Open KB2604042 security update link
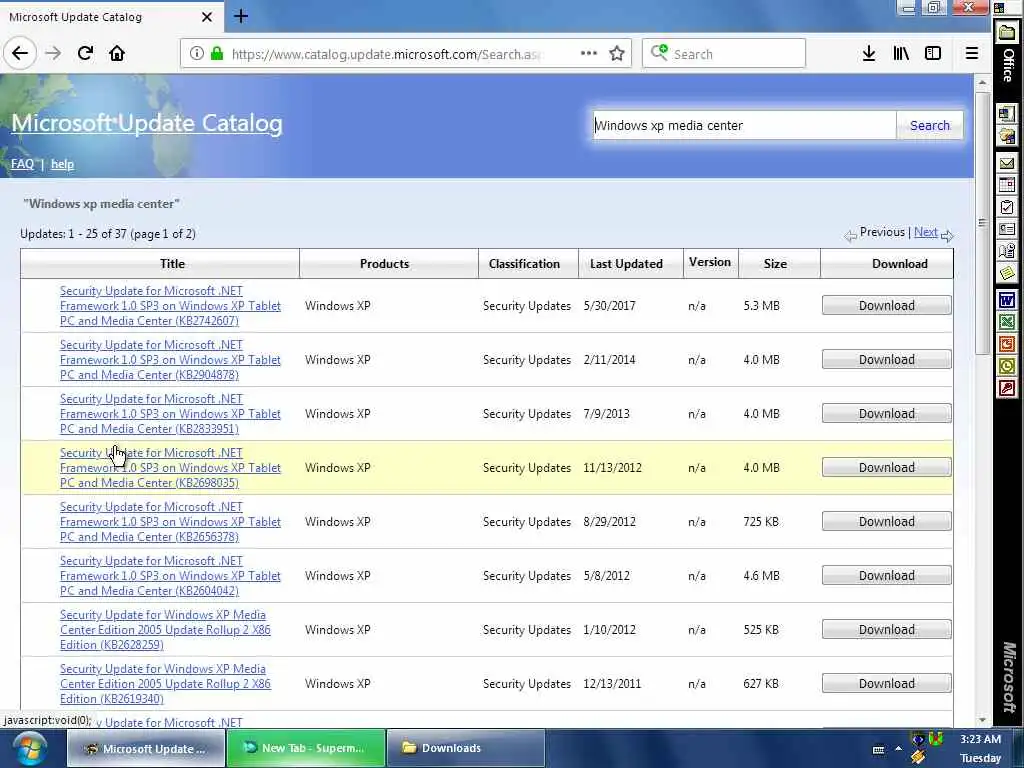The width and height of the screenshot is (1024, 768). 170,576
